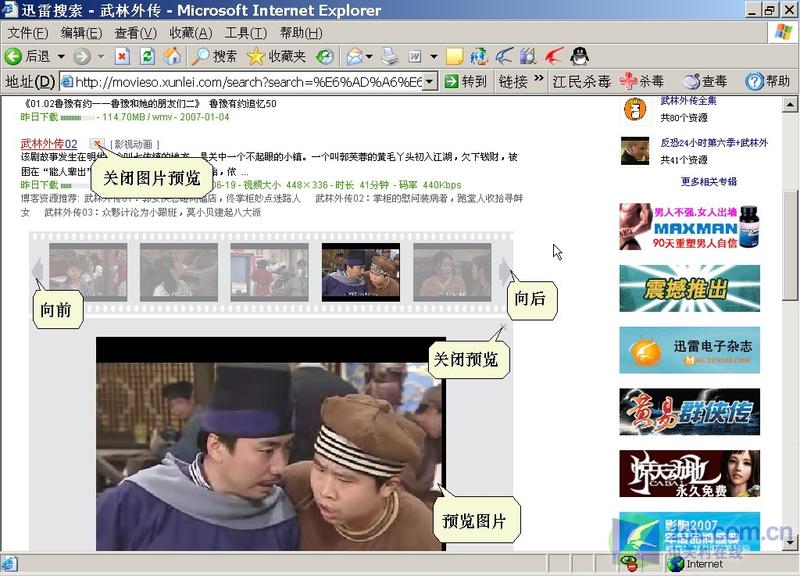Open Edit button dropdown arrow

point(434,56)
